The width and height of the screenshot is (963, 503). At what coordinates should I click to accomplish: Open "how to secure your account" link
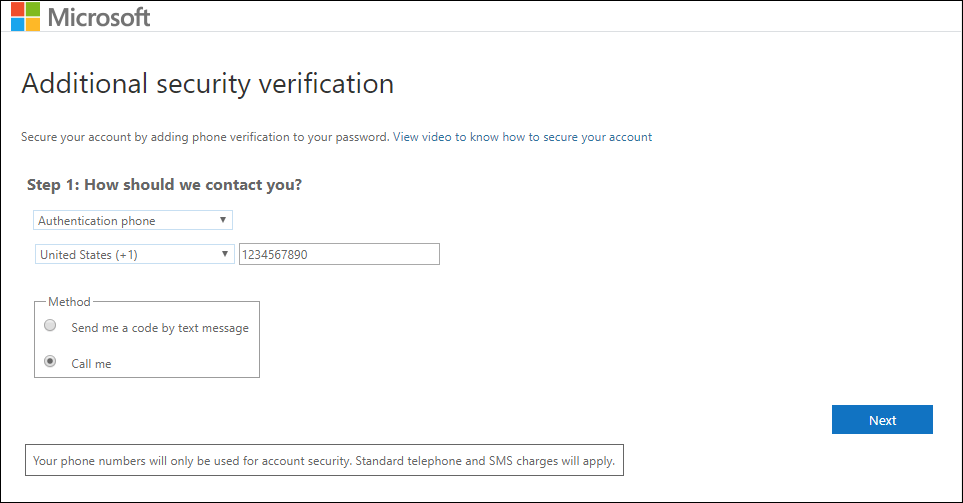coord(577,137)
